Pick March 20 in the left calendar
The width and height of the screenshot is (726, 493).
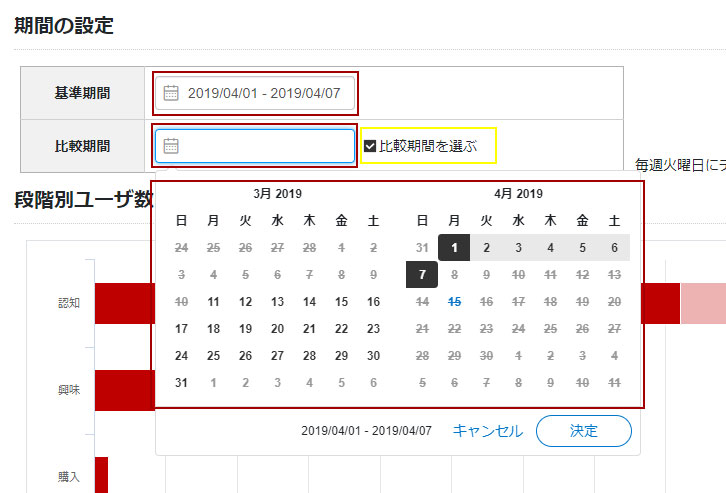277,329
